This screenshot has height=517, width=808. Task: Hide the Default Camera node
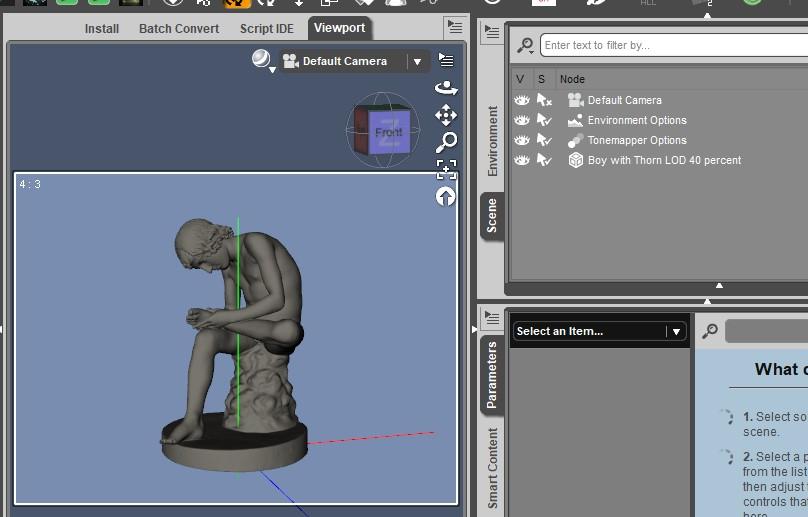point(521,100)
